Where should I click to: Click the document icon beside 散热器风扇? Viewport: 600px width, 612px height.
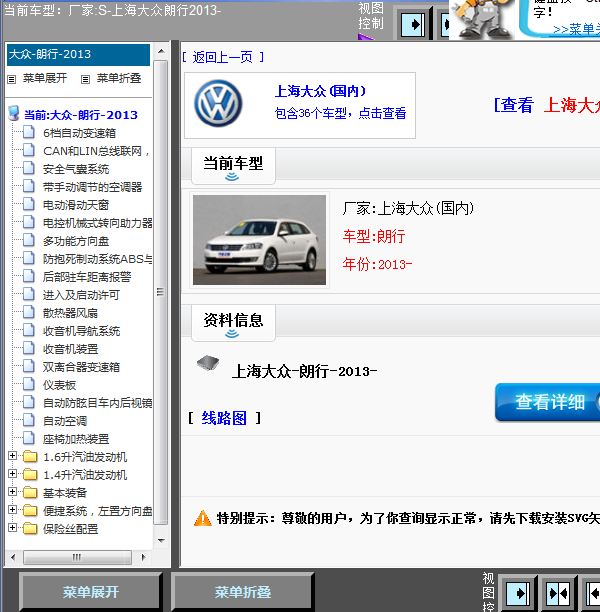coord(28,312)
